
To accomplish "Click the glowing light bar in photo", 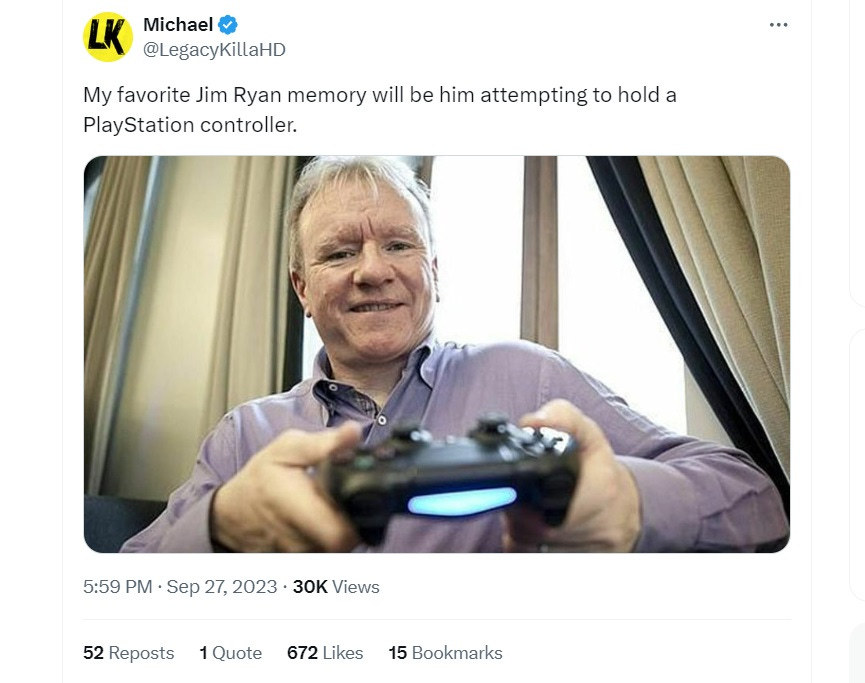I will [x=462, y=501].
